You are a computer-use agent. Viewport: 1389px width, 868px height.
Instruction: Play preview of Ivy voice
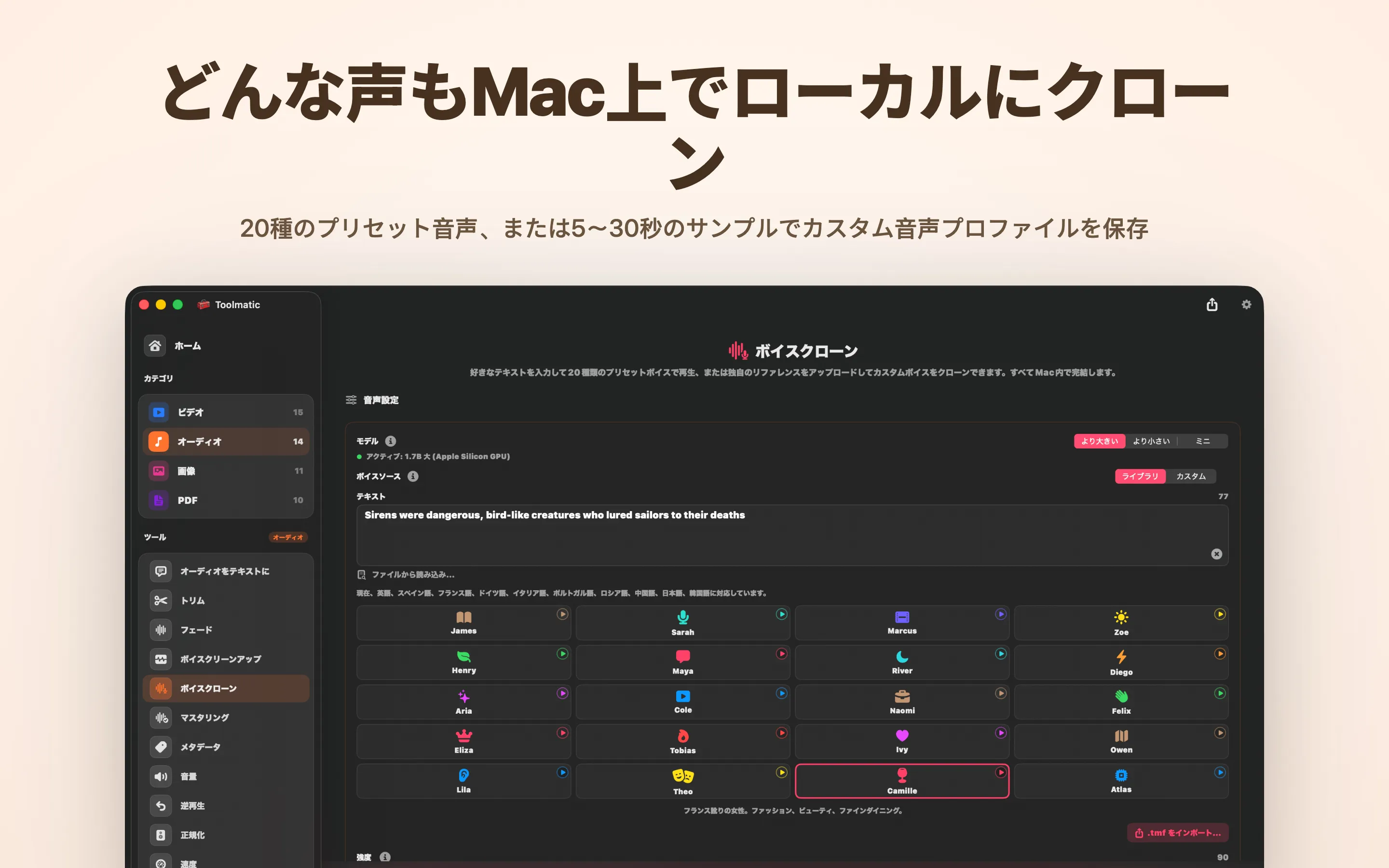click(1001, 733)
